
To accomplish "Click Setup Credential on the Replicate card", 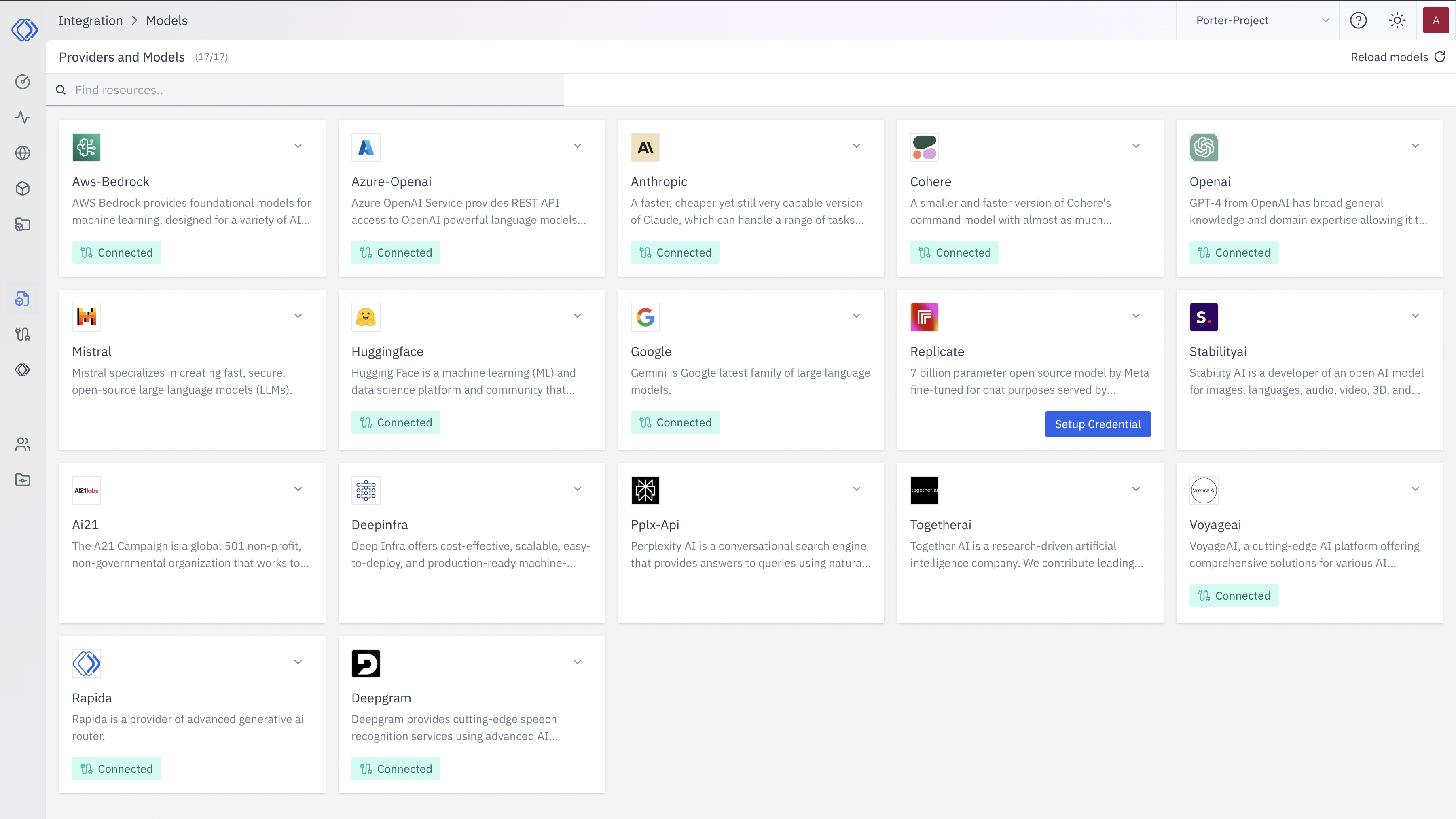I will pos(1097,424).
